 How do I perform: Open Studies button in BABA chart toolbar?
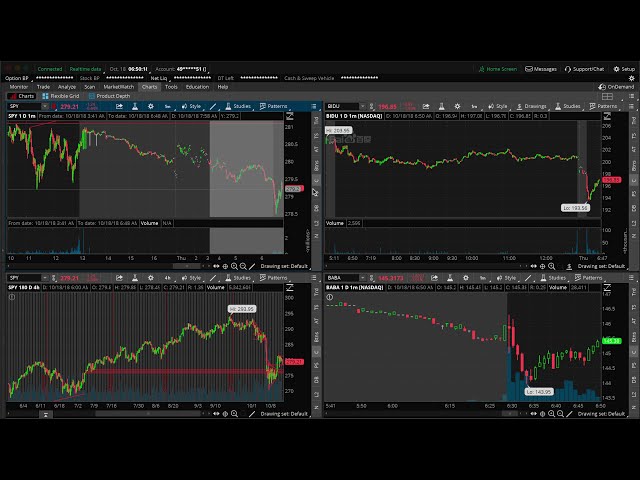point(554,278)
